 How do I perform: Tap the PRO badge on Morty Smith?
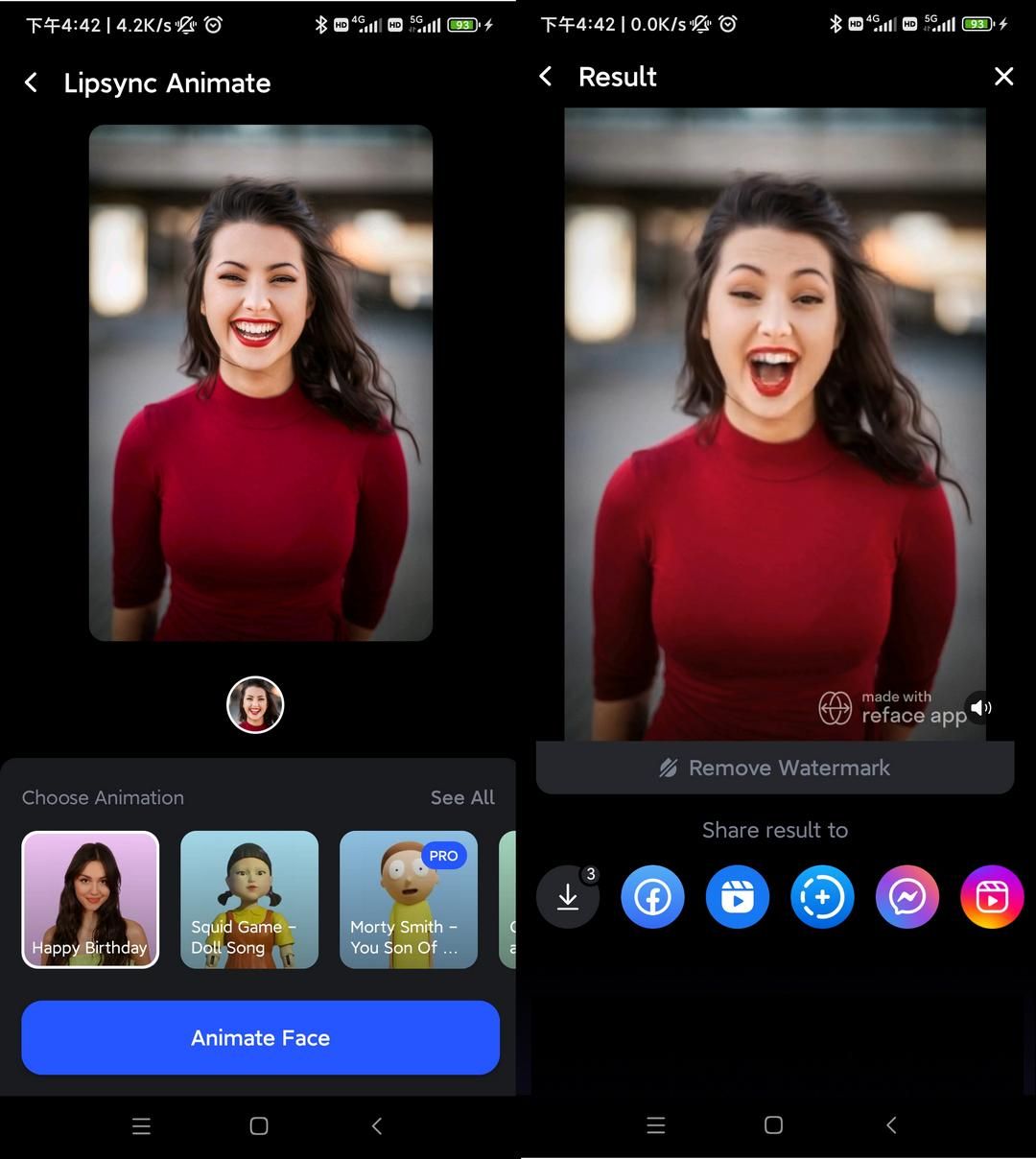click(443, 856)
